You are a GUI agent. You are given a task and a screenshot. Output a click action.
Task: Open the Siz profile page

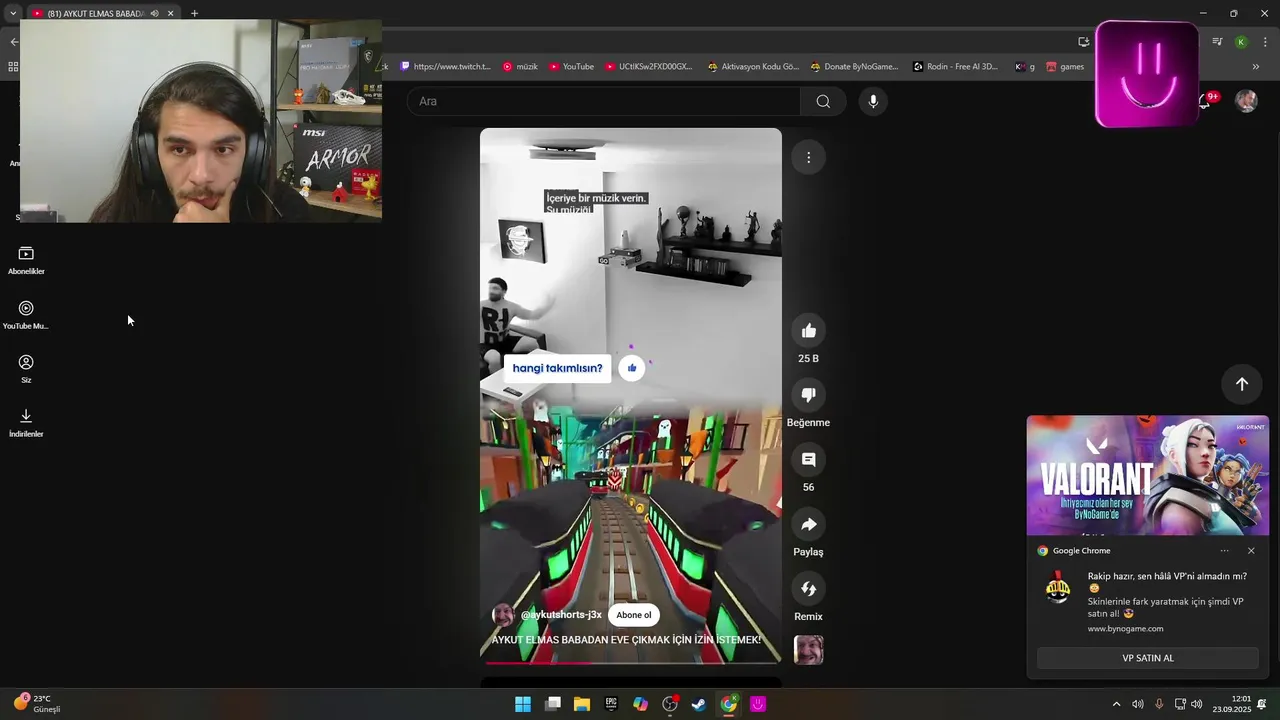[26, 369]
